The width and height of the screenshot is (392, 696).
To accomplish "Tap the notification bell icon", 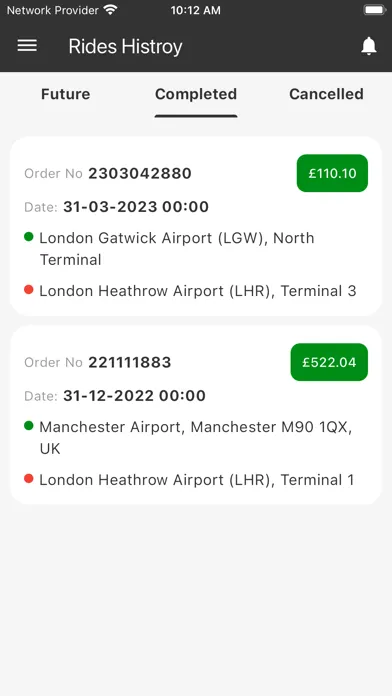I will pyautogui.click(x=368, y=46).
